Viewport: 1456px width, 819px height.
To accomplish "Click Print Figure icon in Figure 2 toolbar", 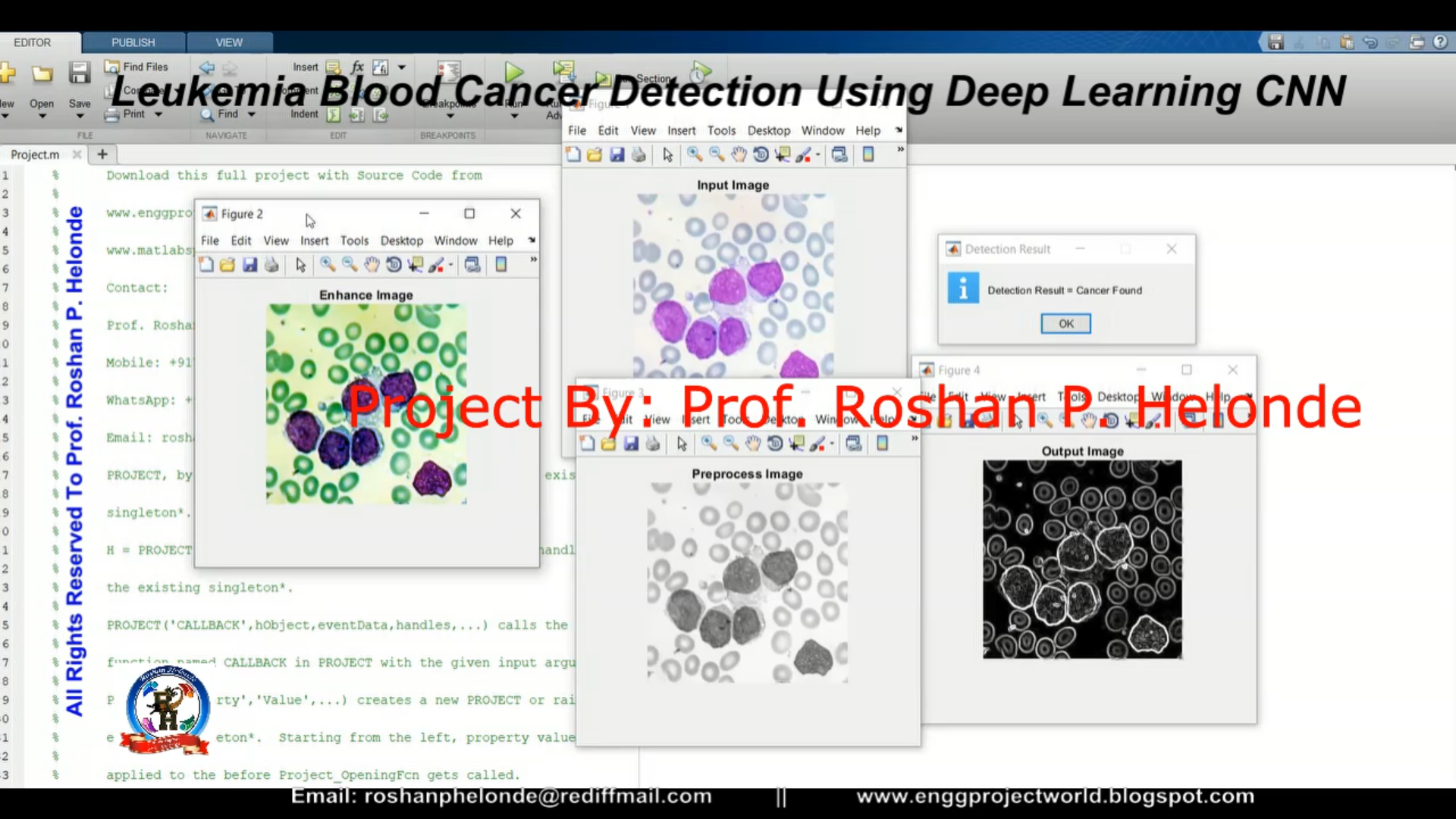I will [271, 265].
